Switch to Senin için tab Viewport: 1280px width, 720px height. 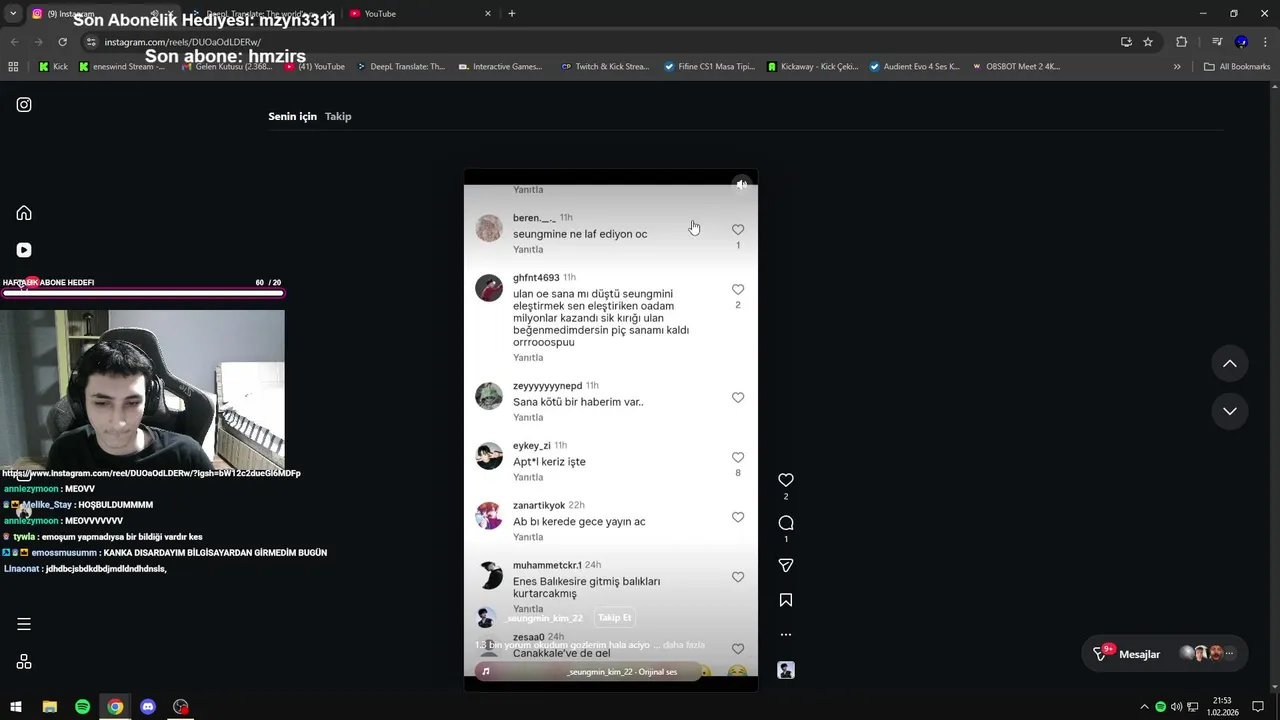pyautogui.click(x=292, y=116)
